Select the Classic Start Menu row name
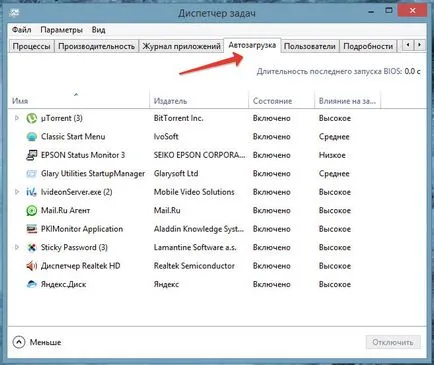Screen dimensions: 434x365 [73, 137]
